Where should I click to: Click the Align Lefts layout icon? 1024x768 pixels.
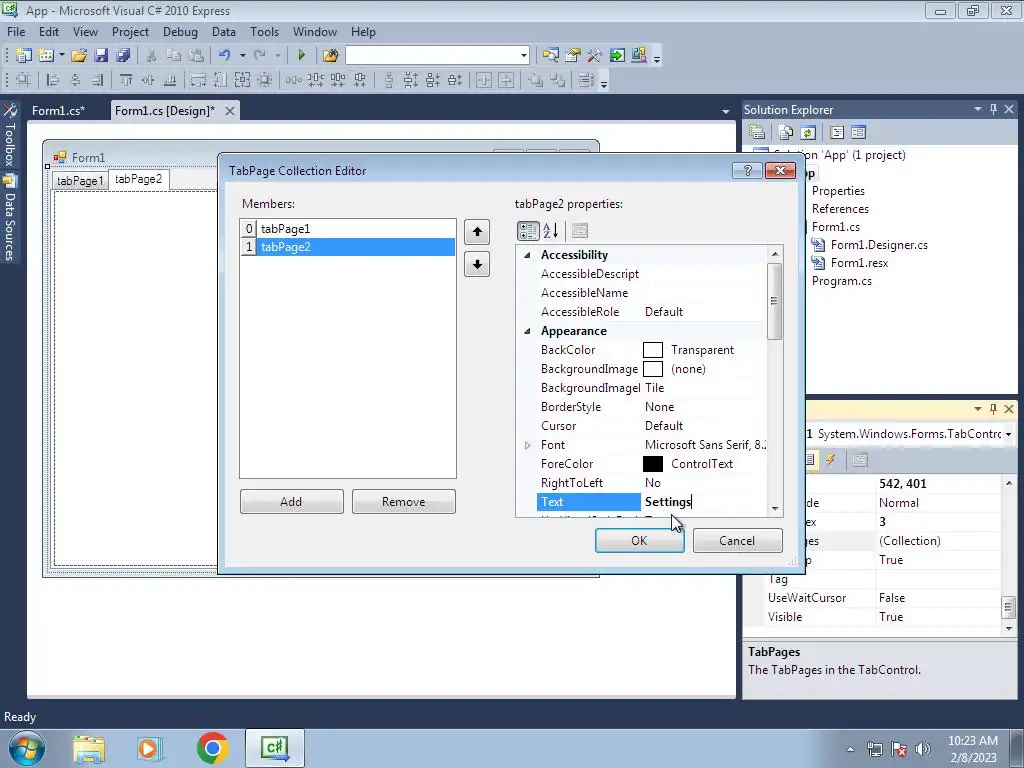coord(53,80)
